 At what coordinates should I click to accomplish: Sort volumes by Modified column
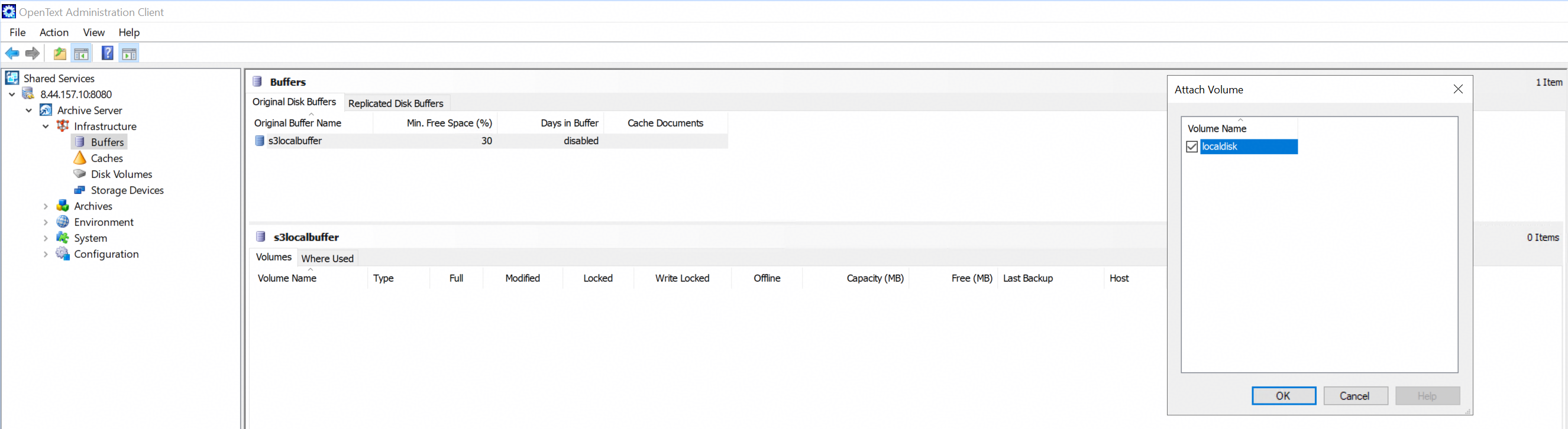point(523,278)
